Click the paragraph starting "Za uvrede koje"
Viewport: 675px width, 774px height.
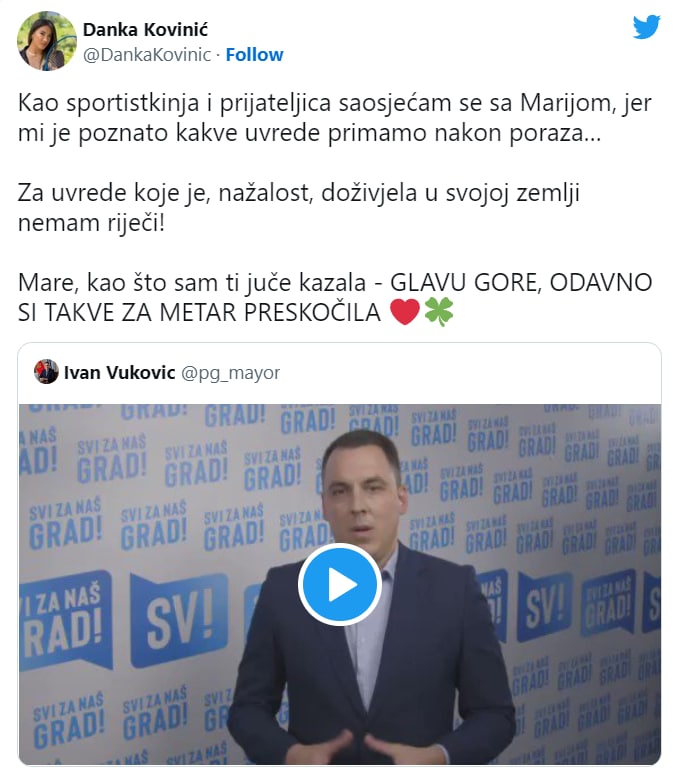(x=298, y=207)
